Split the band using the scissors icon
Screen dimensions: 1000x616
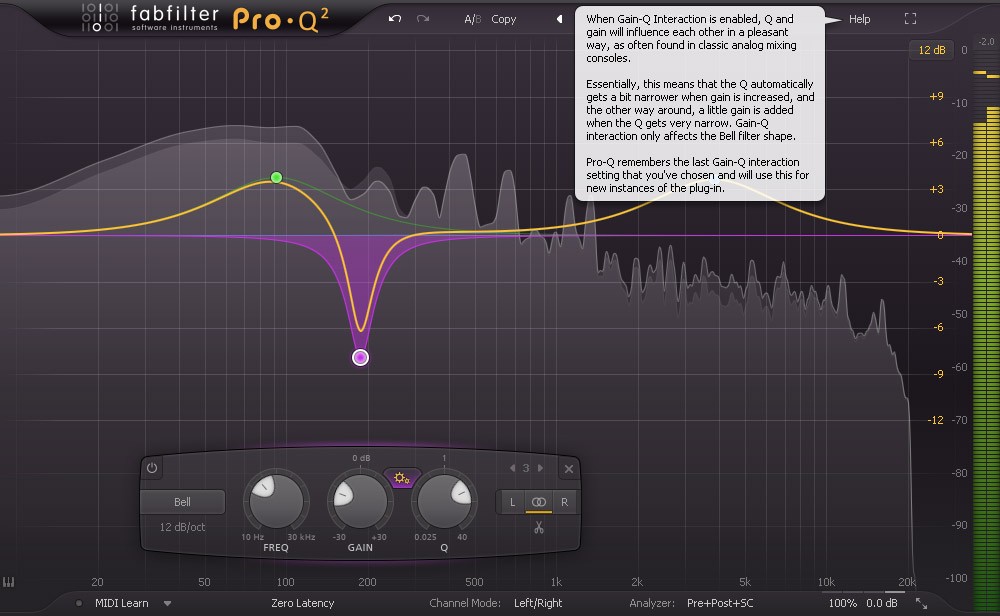539,527
